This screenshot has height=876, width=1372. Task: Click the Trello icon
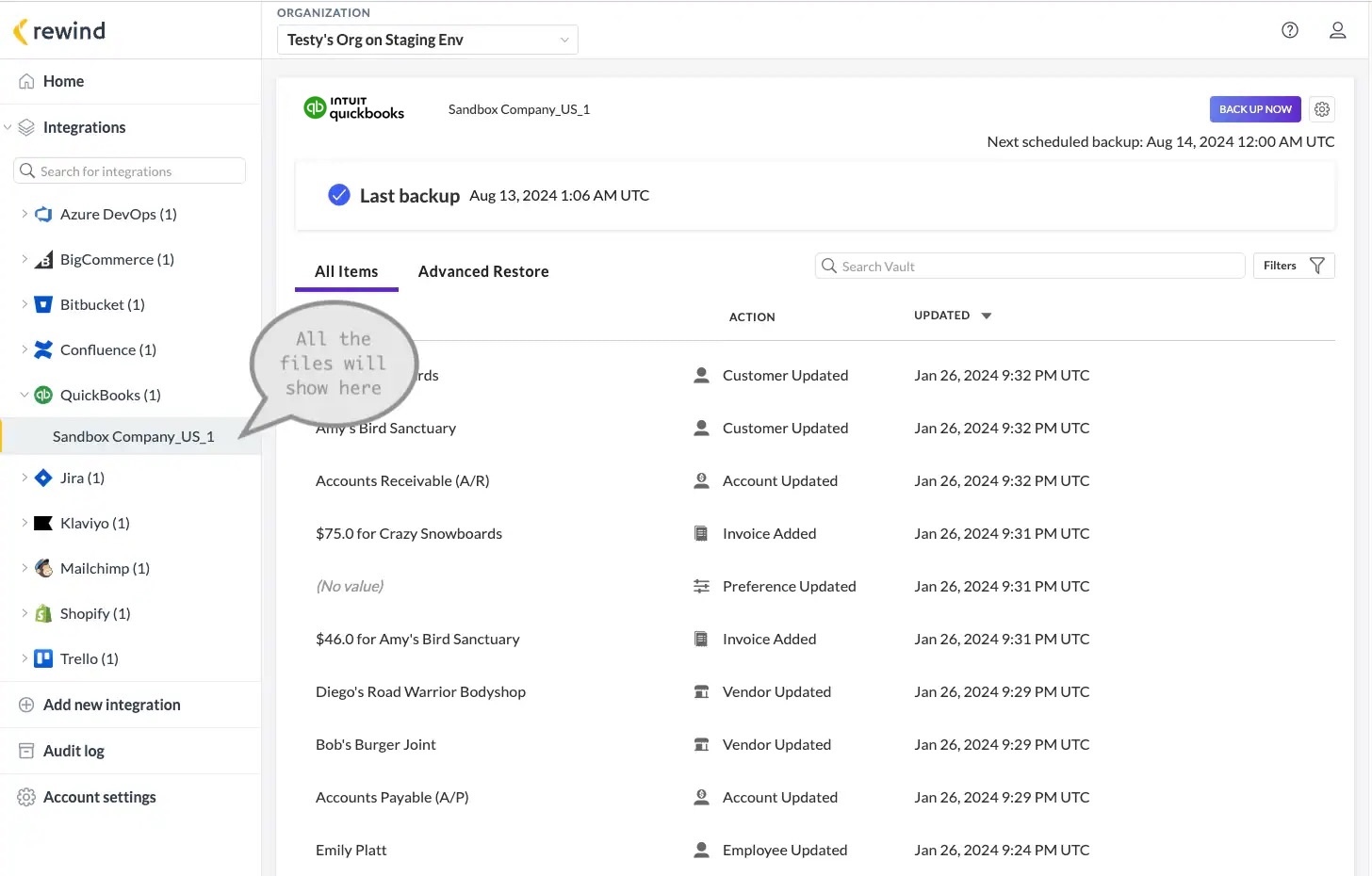tap(43, 658)
